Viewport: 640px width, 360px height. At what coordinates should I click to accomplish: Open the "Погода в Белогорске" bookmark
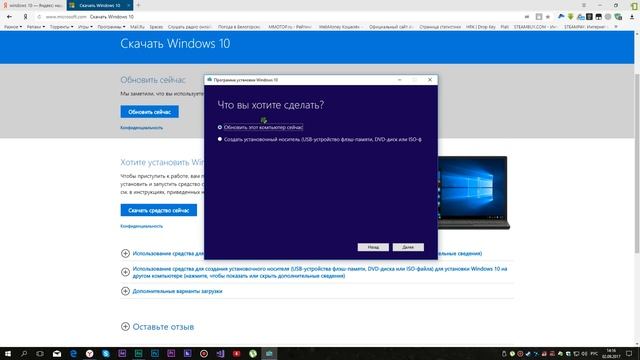239,27
